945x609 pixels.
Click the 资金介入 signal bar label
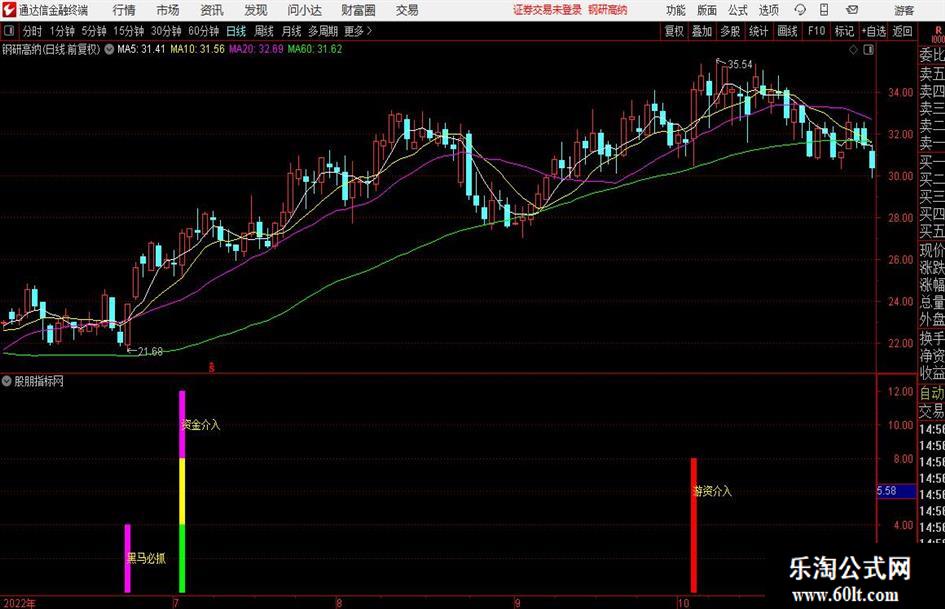[201, 424]
